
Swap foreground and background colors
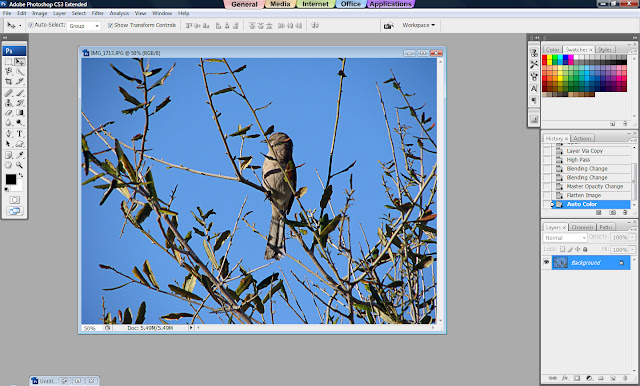point(21,175)
